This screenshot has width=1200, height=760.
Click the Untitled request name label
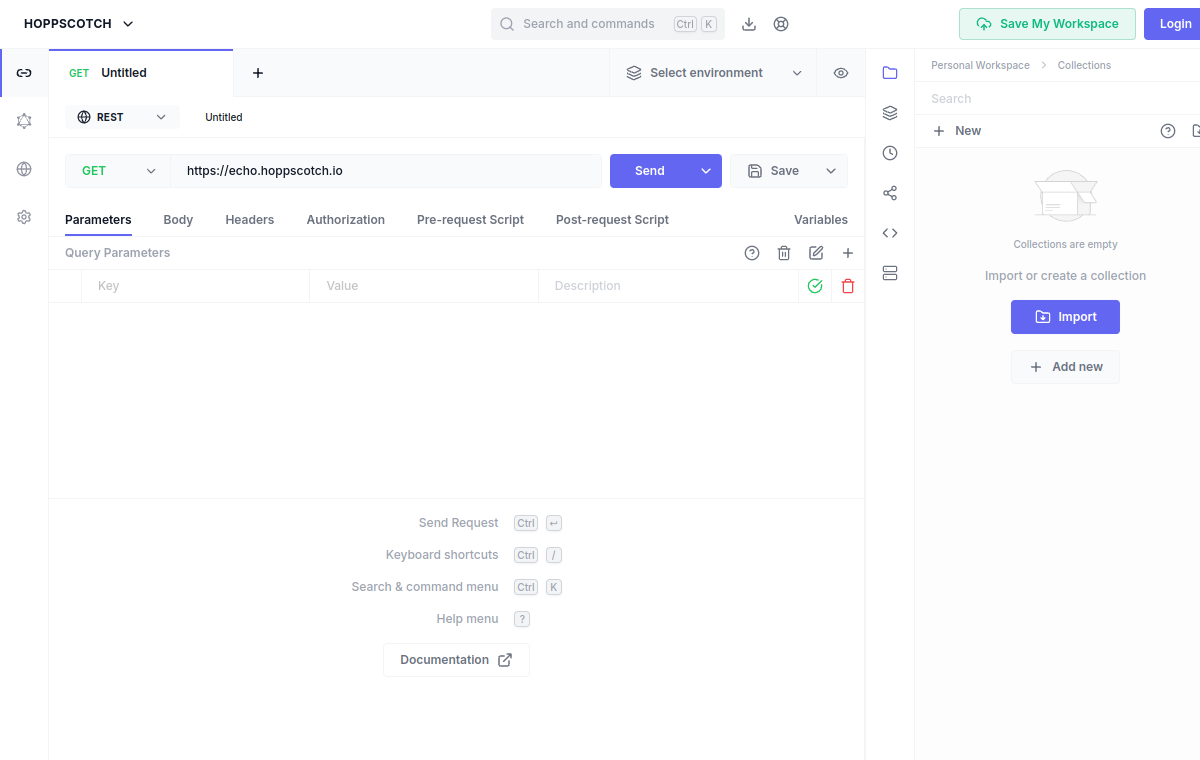pyautogui.click(x=224, y=117)
